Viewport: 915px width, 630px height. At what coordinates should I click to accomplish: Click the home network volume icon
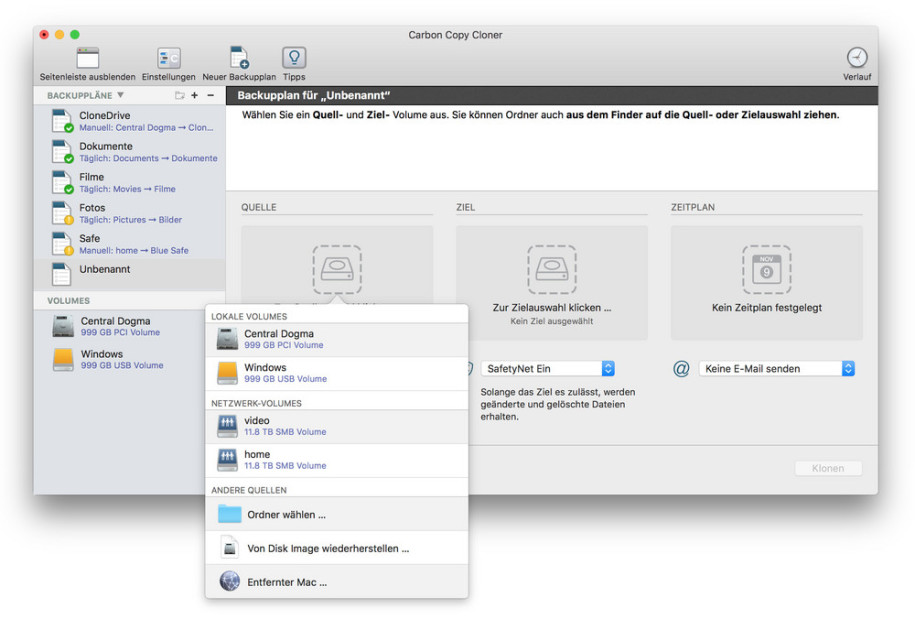(227, 460)
